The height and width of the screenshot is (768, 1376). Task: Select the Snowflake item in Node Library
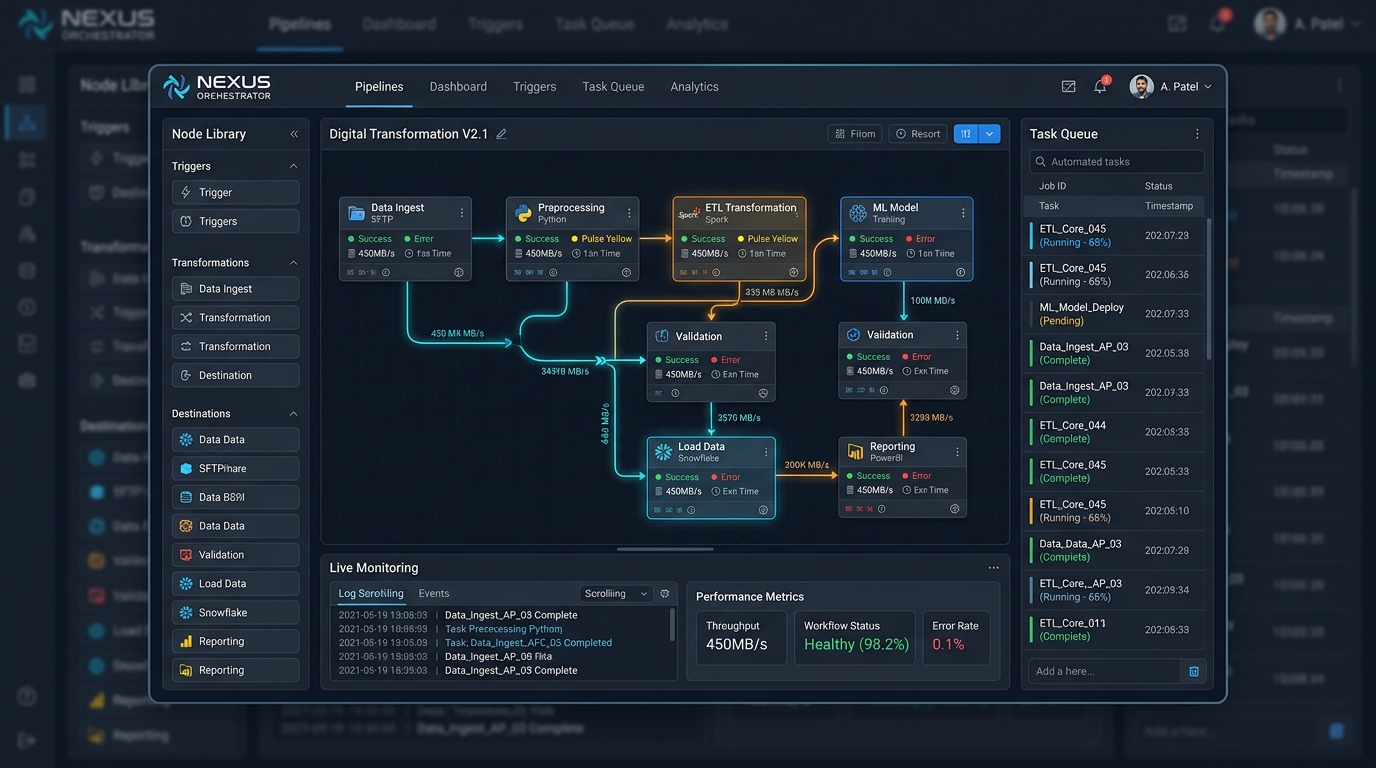pyautogui.click(x=235, y=613)
